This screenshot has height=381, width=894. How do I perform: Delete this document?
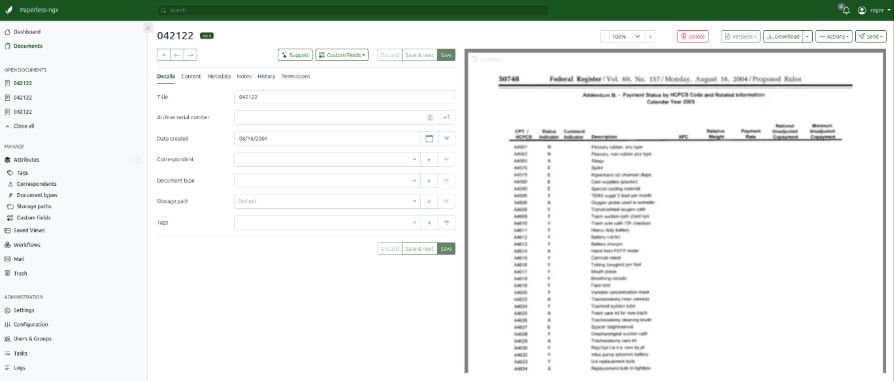[693, 37]
